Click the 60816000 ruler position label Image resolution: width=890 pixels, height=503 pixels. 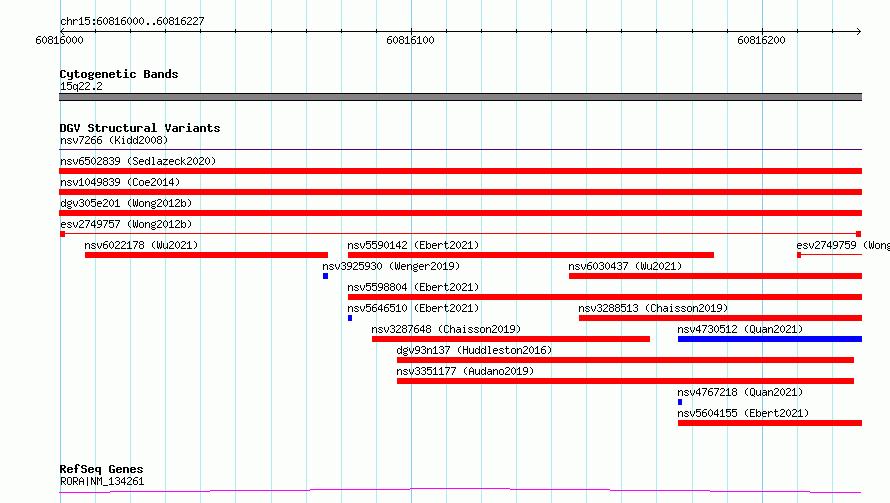click(x=59, y=40)
